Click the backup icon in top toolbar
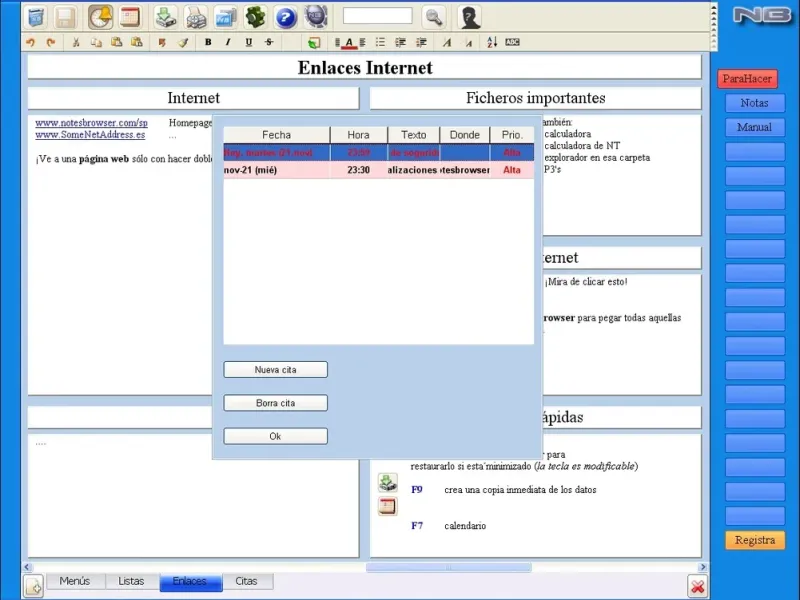The height and width of the screenshot is (600, 800). 166,17
